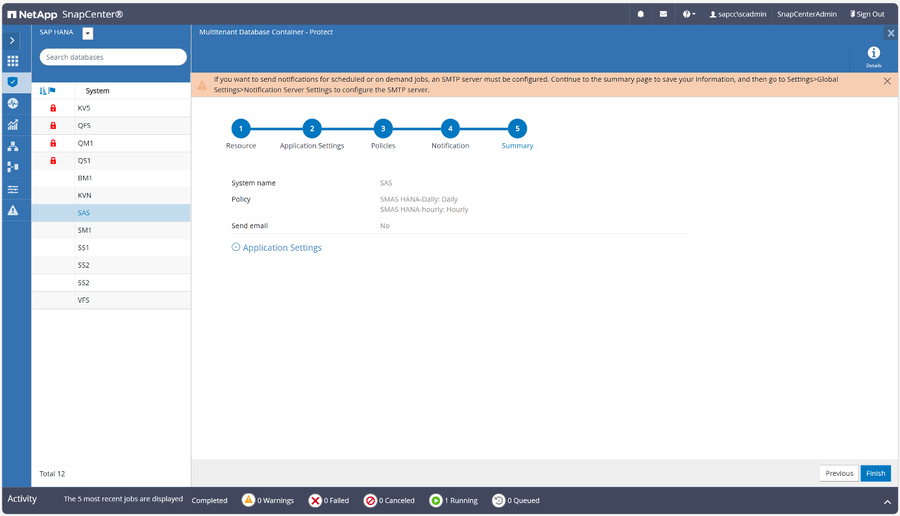Select the SM1 system row
This screenshot has height=516, width=900.
[x=111, y=230]
